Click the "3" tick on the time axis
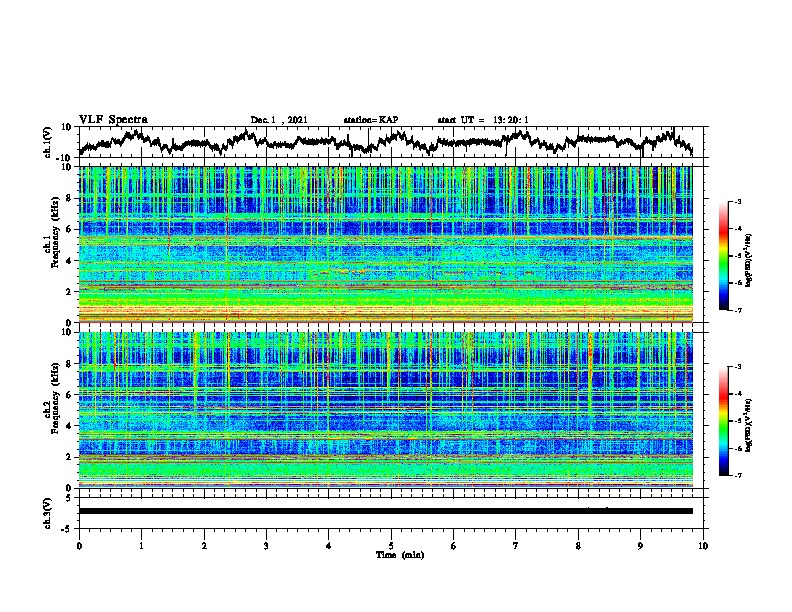The width and height of the screenshot is (792, 612). coord(266,546)
